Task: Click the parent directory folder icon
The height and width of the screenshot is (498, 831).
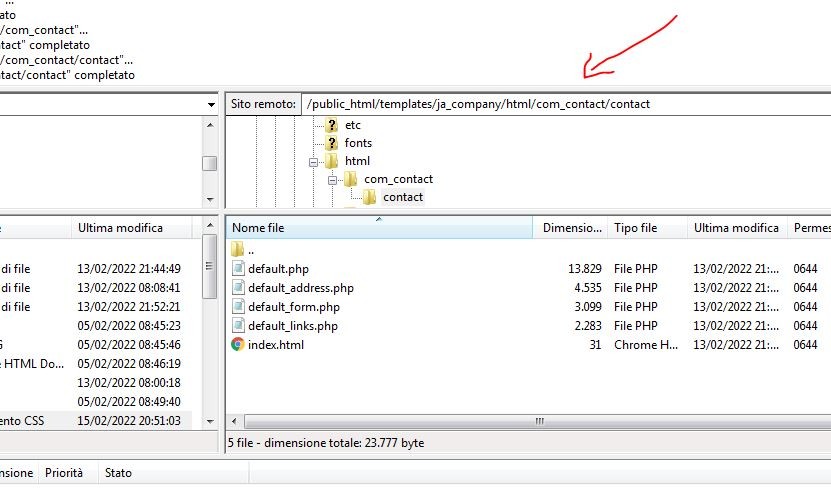Action: pos(237,249)
